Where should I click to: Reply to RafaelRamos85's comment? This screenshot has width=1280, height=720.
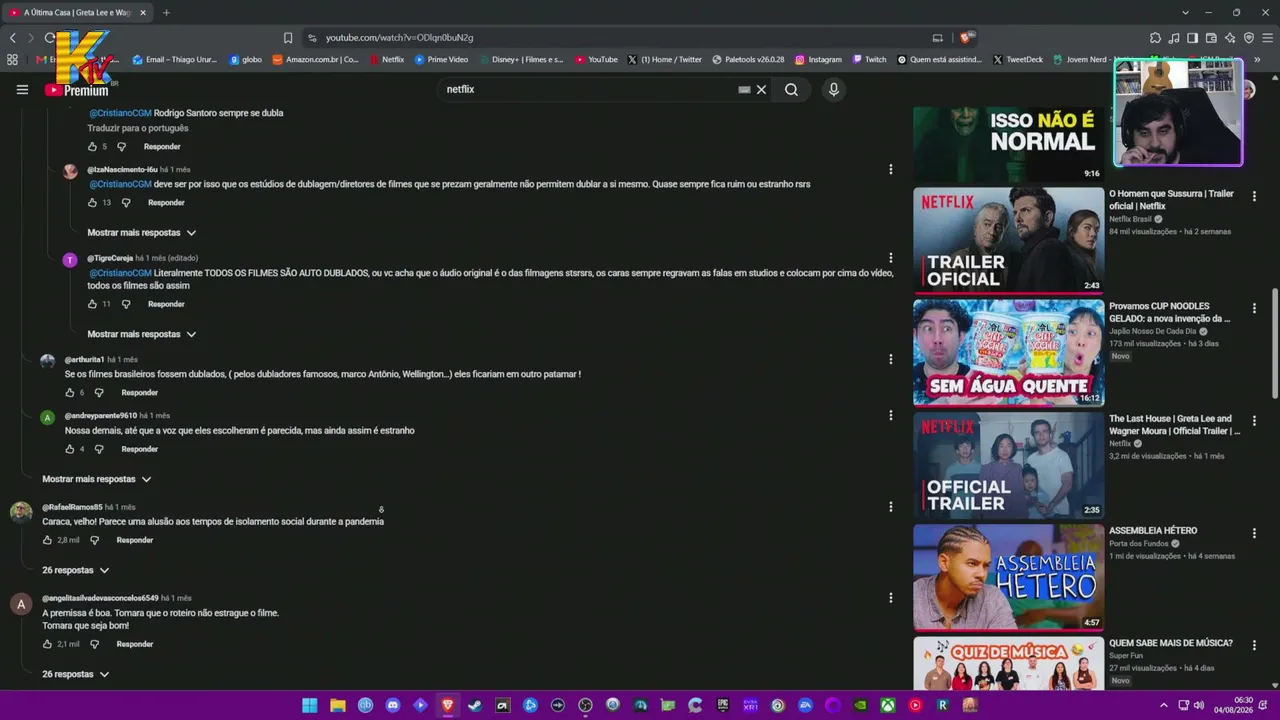135,540
